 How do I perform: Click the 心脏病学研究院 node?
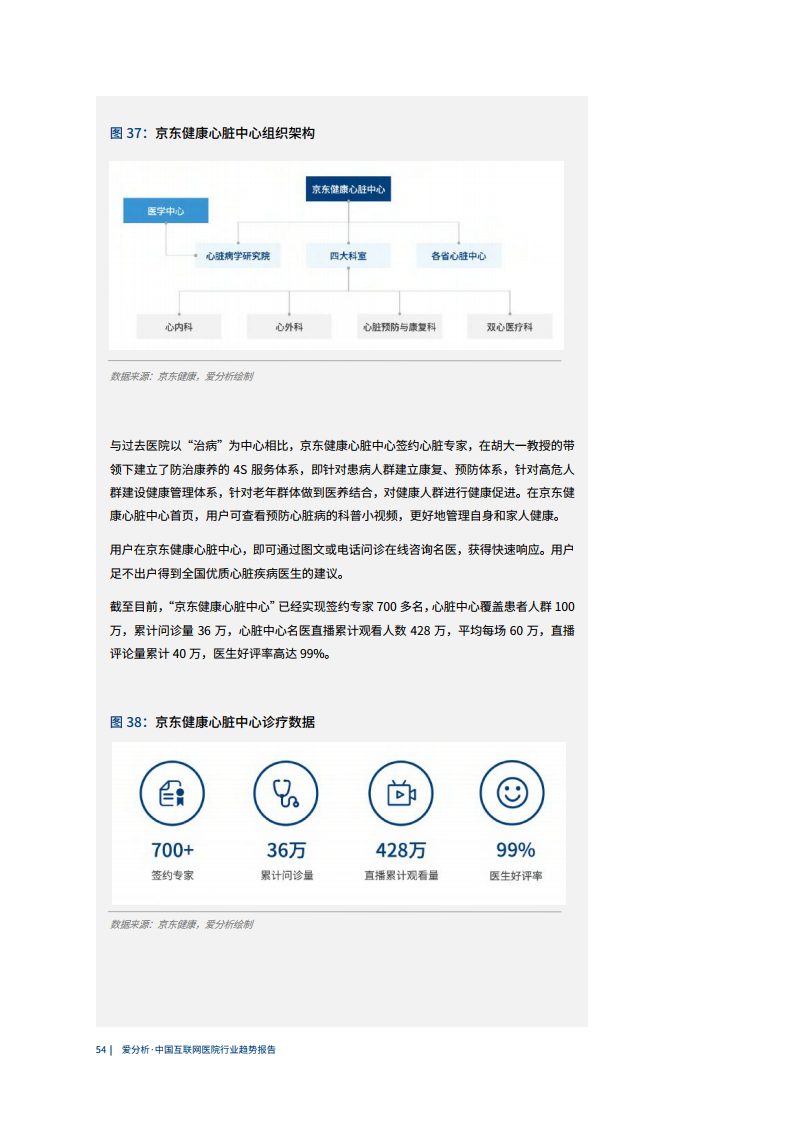tap(238, 255)
